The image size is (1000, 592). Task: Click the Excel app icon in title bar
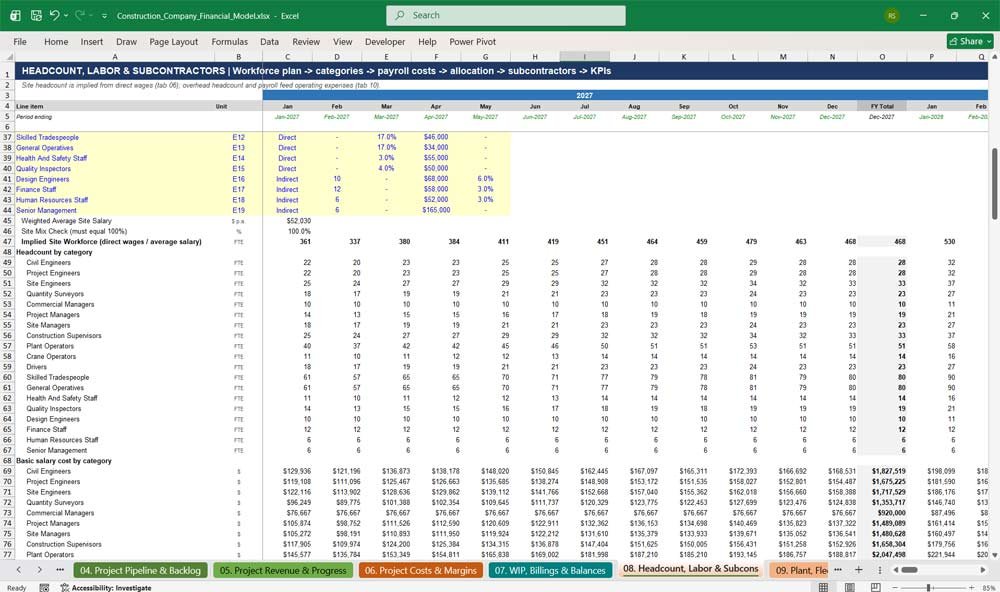(x=15, y=15)
